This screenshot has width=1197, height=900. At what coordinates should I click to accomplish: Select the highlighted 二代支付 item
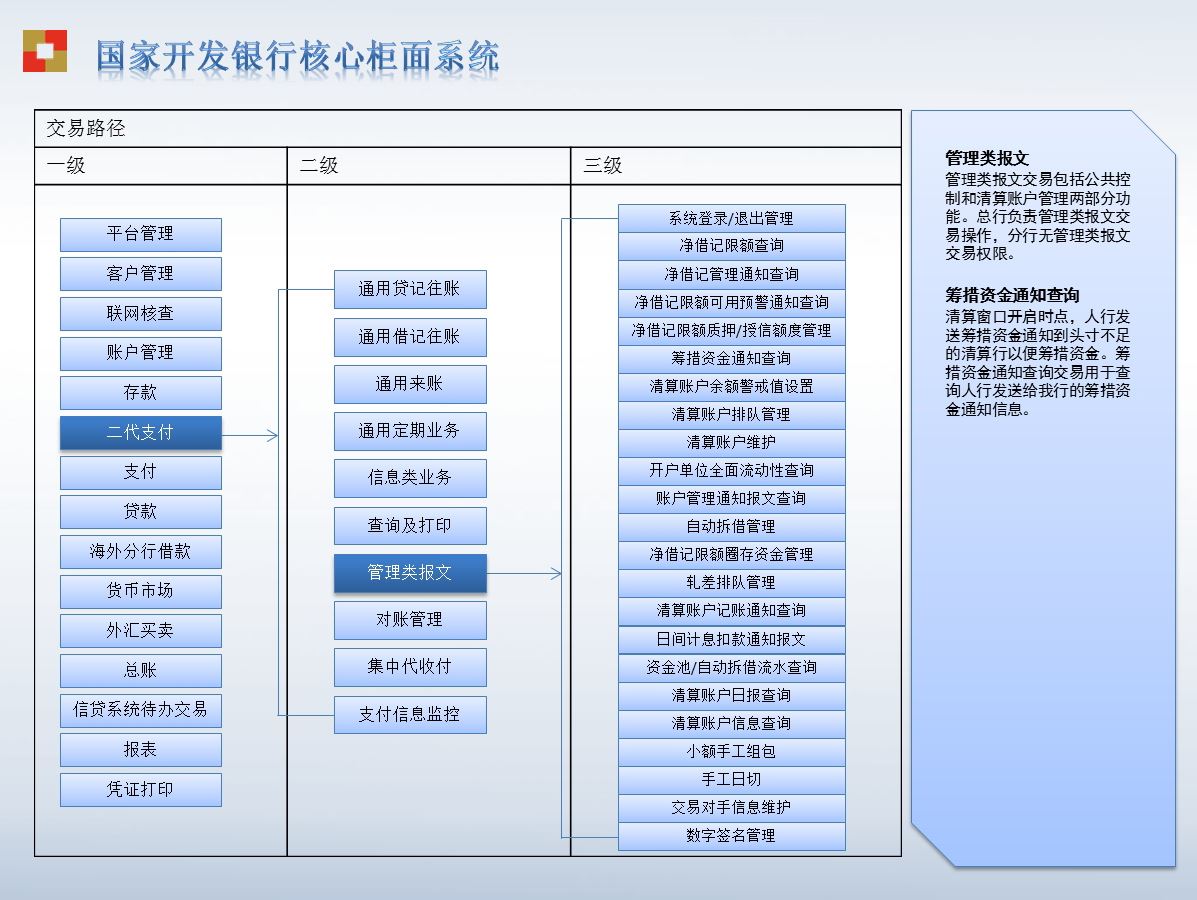pyautogui.click(x=141, y=433)
